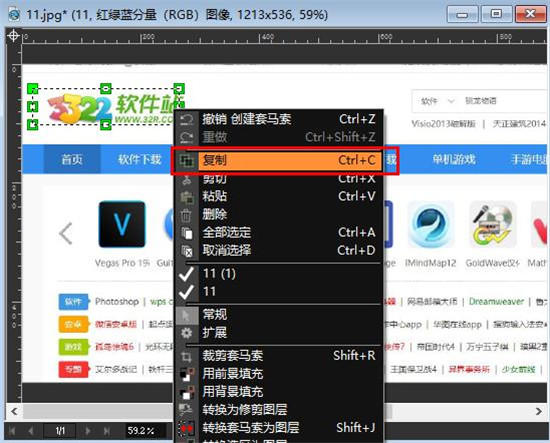Click the Vegas Pro thumbnail
The width and height of the screenshot is (550, 443).
[122, 224]
